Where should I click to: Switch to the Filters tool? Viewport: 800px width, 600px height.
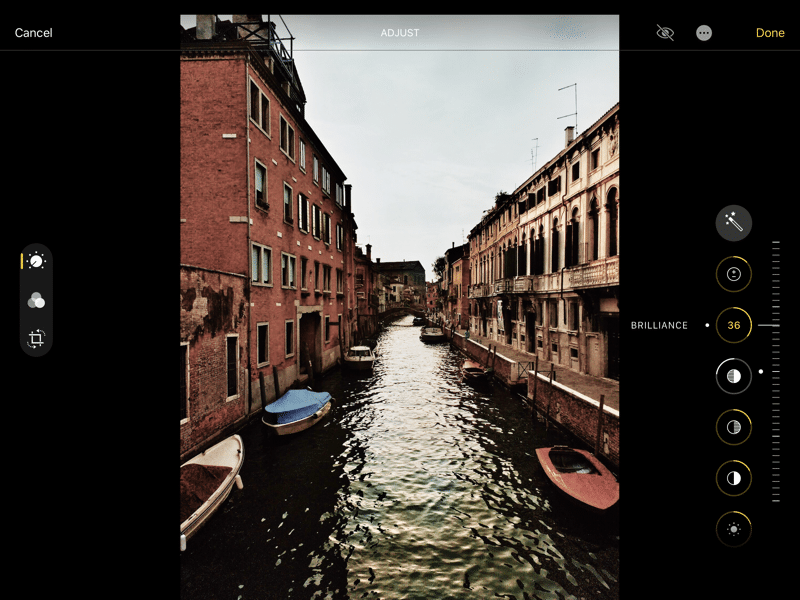click(x=36, y=300)
